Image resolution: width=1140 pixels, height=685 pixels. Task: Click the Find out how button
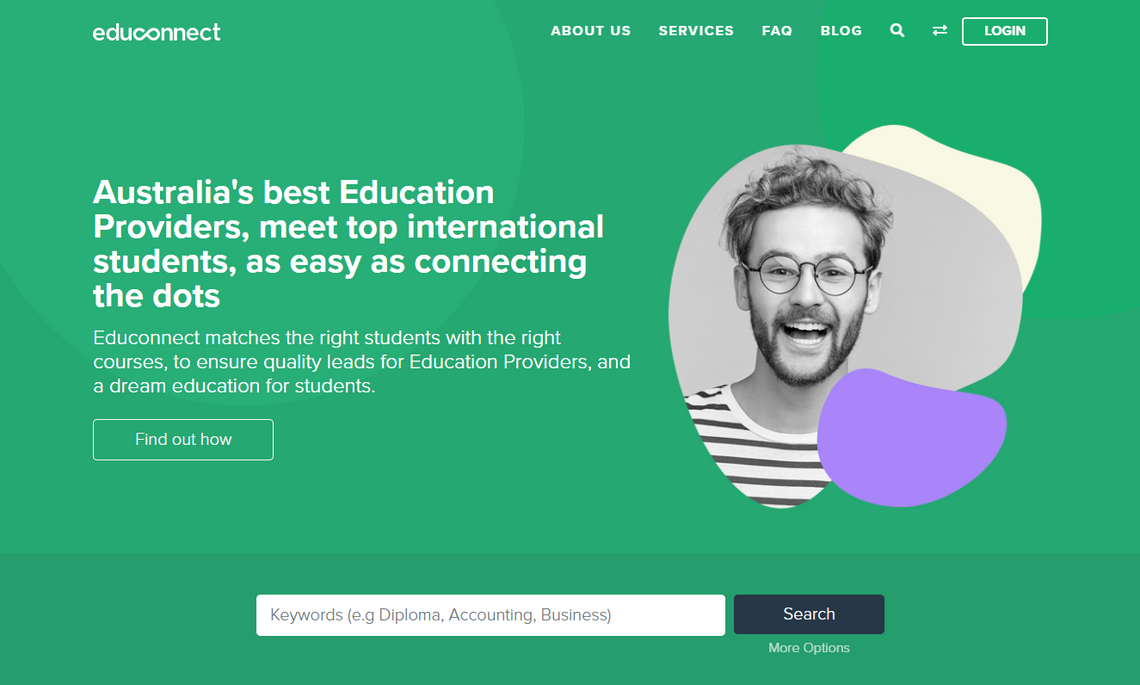click(x=183, y=439)
